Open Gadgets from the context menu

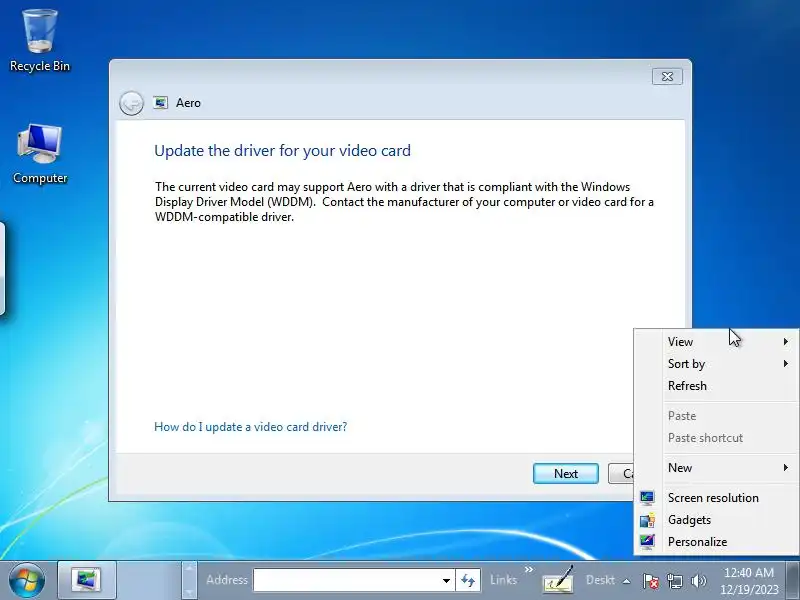pyautogui.click(x=716, y=520)
